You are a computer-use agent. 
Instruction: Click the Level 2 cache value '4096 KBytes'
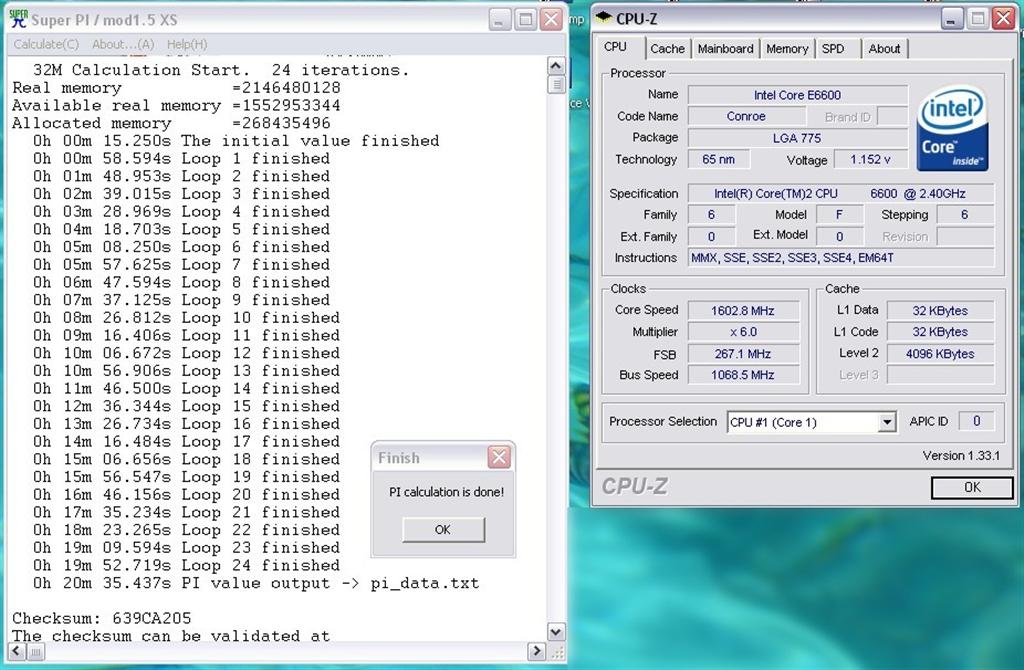coord(940,354)
